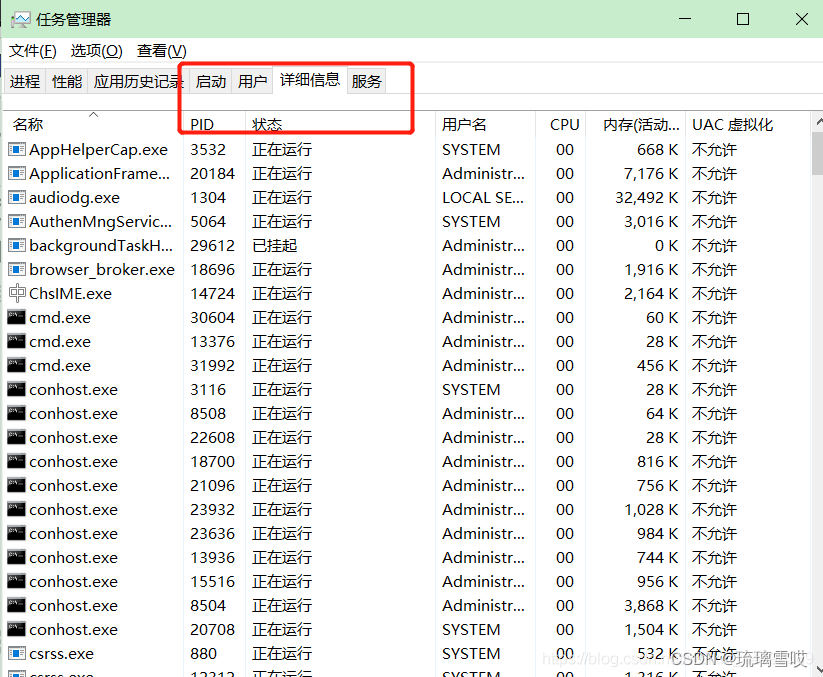Click PID cell 5064
Screen dimensions: 823x677
click(x=208, y=221)
